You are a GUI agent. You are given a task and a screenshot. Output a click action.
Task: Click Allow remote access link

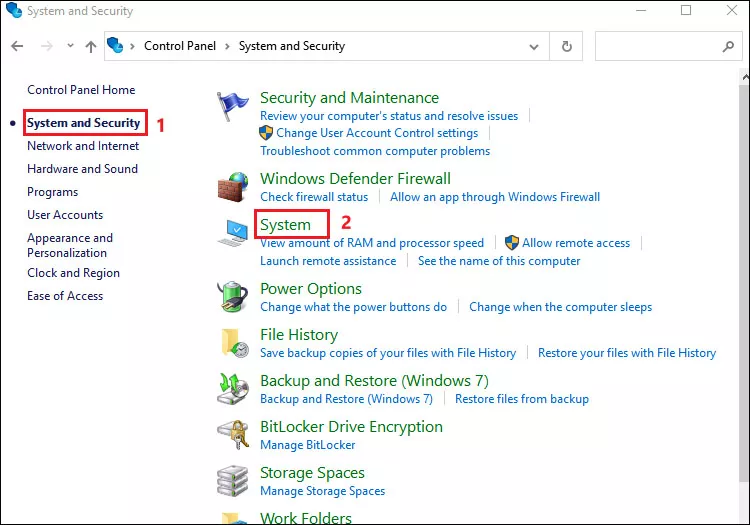[576, 243]
